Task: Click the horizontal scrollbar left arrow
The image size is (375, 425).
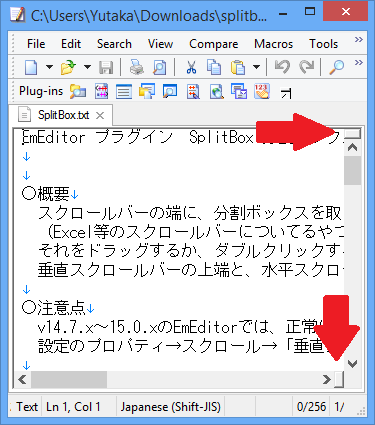Action: pos(22,379)
